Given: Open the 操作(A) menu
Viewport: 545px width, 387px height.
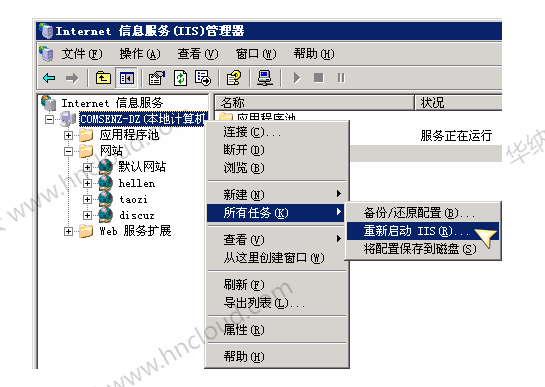Looking at the screenshot, I should point(140,54).
